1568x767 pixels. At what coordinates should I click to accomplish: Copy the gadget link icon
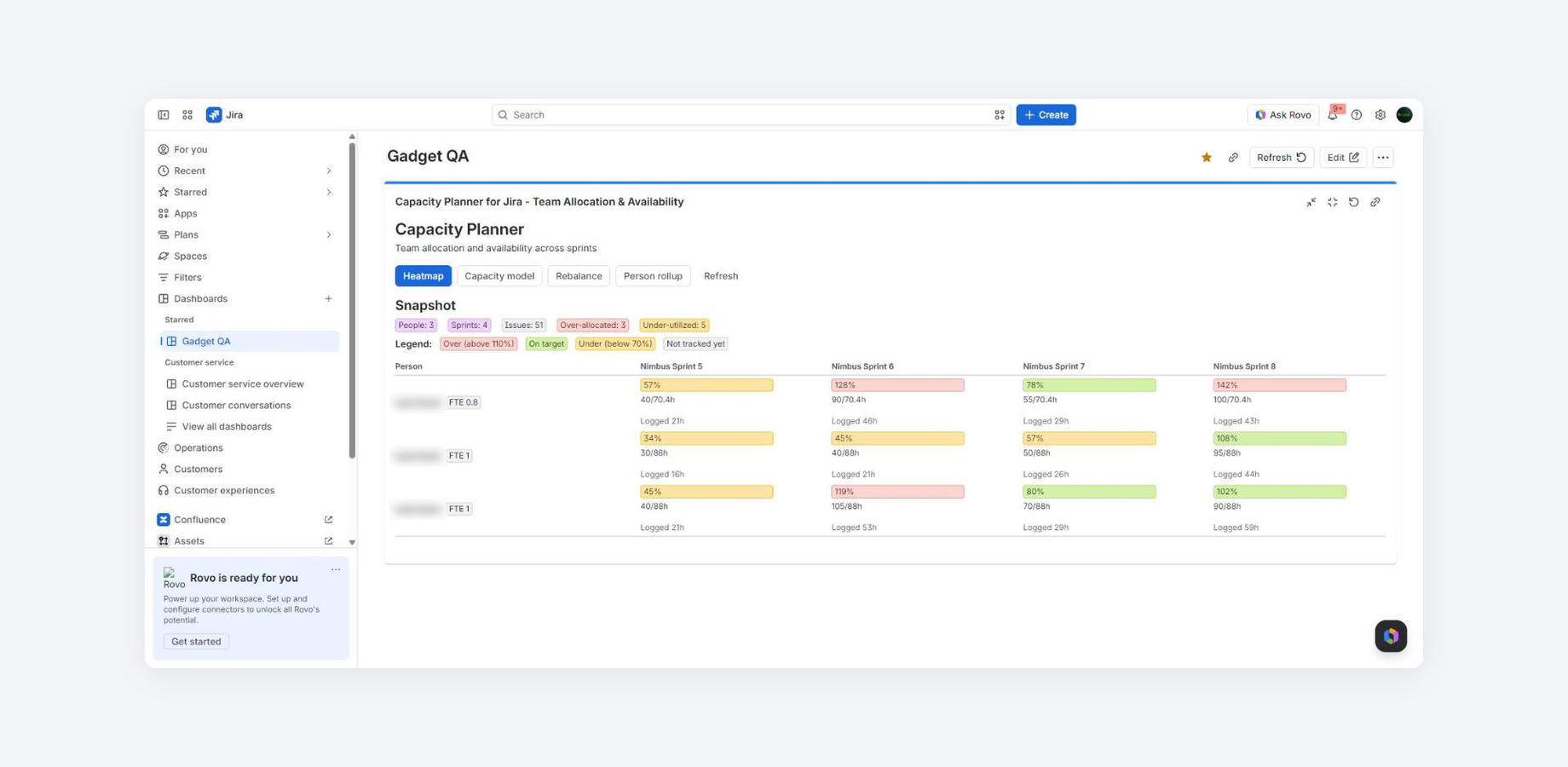pyautogui.click(x=1375, y=202)
